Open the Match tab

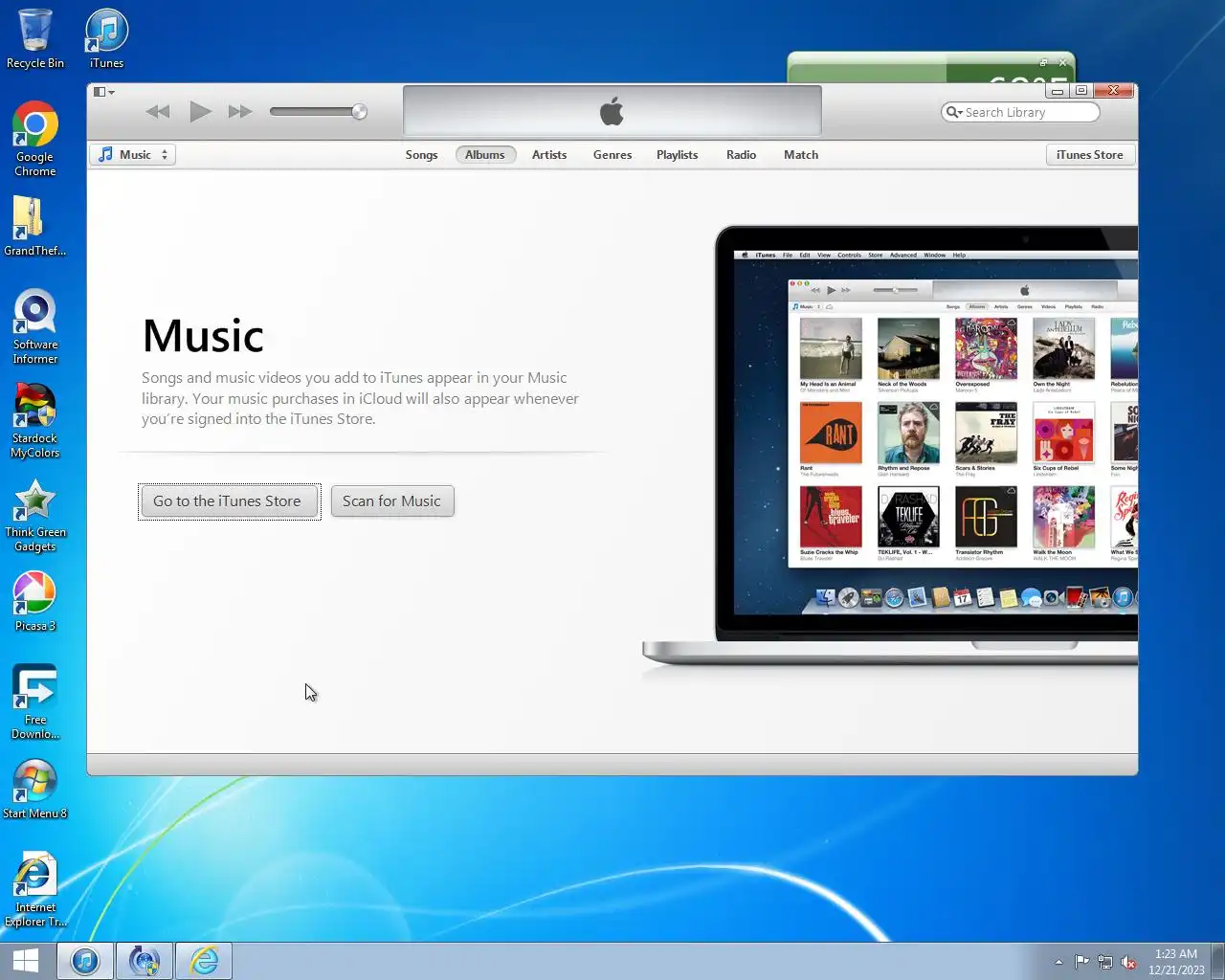tap(801, 155)
